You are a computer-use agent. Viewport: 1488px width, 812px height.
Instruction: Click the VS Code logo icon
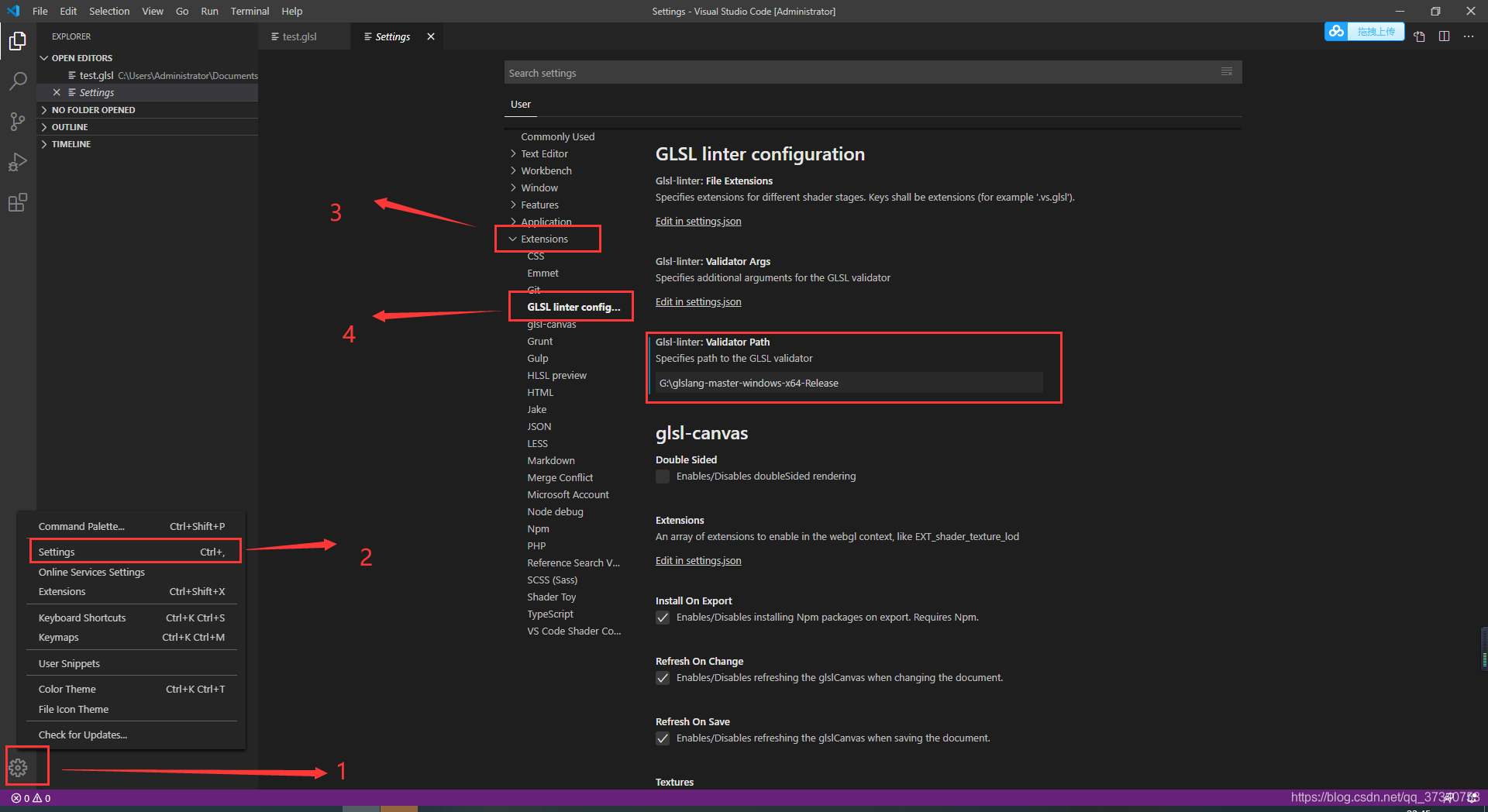pyautogui.click(x=13, y=11)
